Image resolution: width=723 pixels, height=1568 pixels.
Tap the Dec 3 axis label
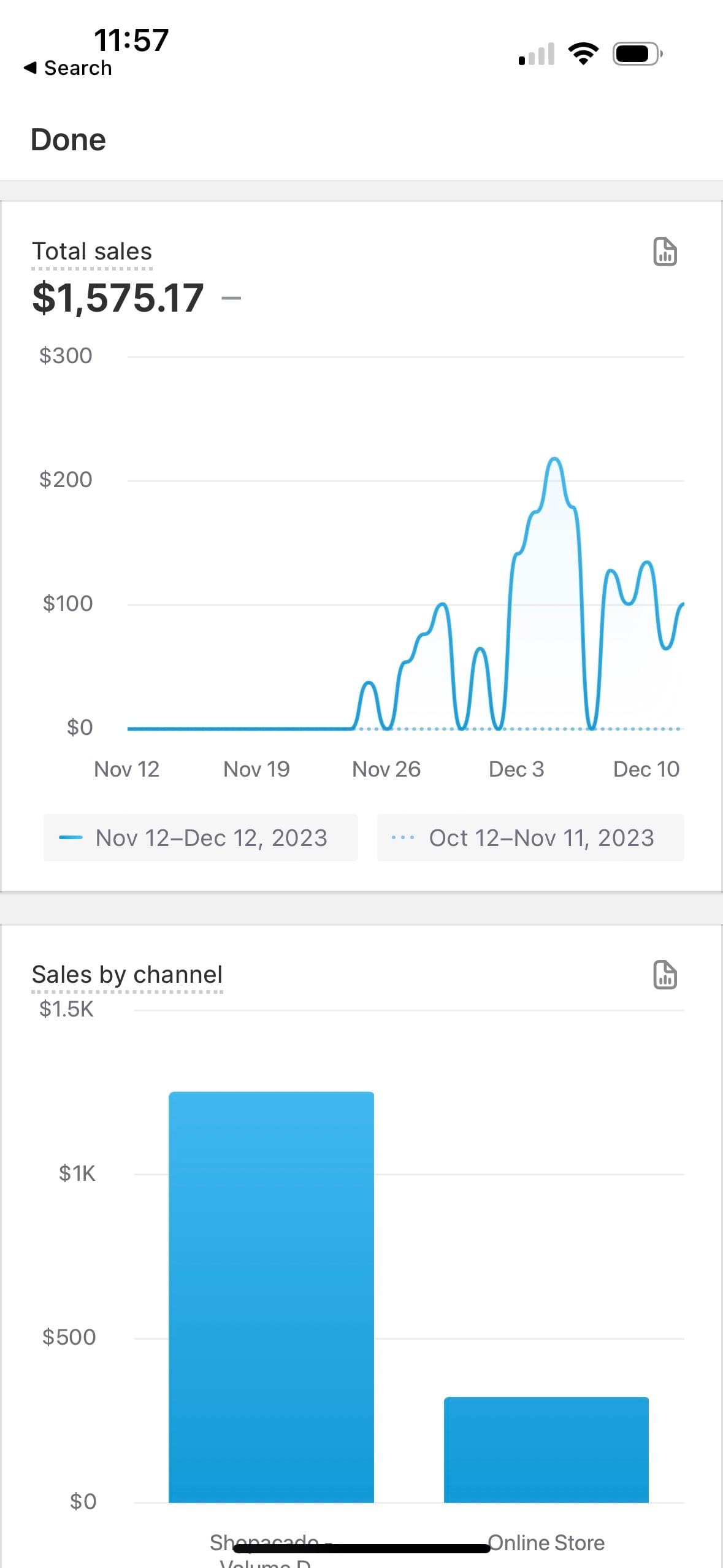coord(516,769)
